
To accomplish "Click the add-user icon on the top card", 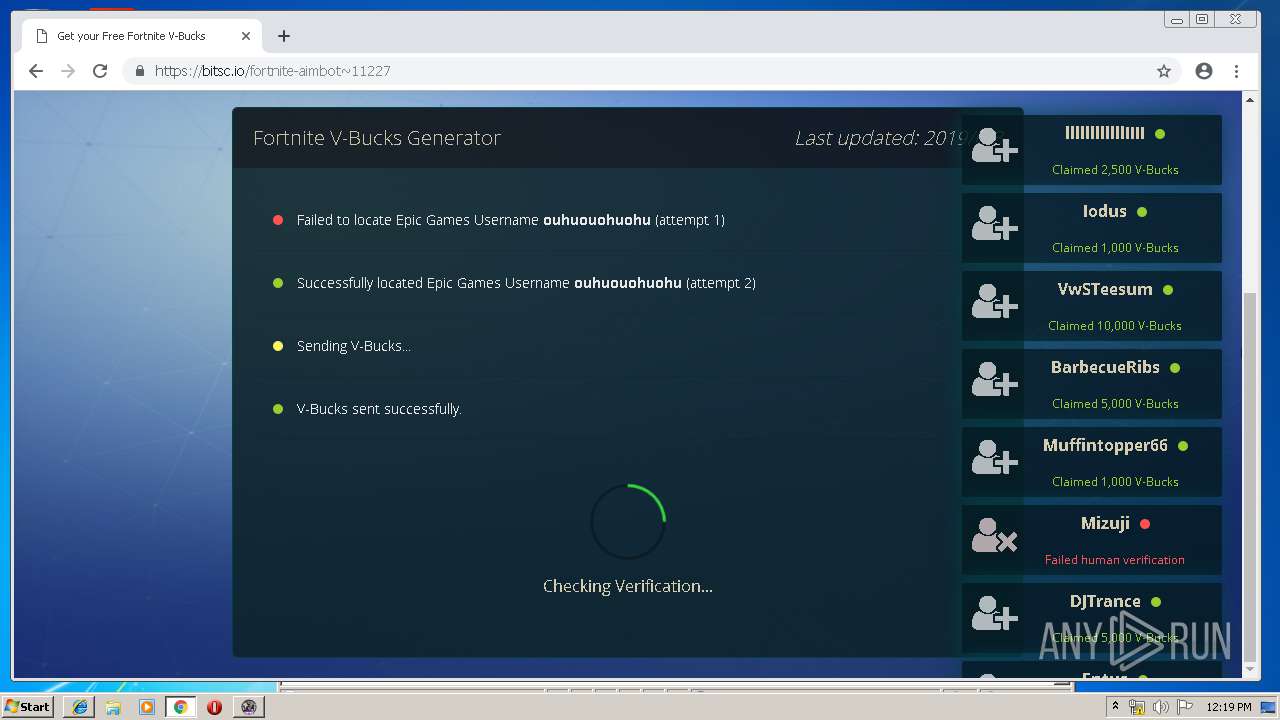I will (x=994, y=148).
